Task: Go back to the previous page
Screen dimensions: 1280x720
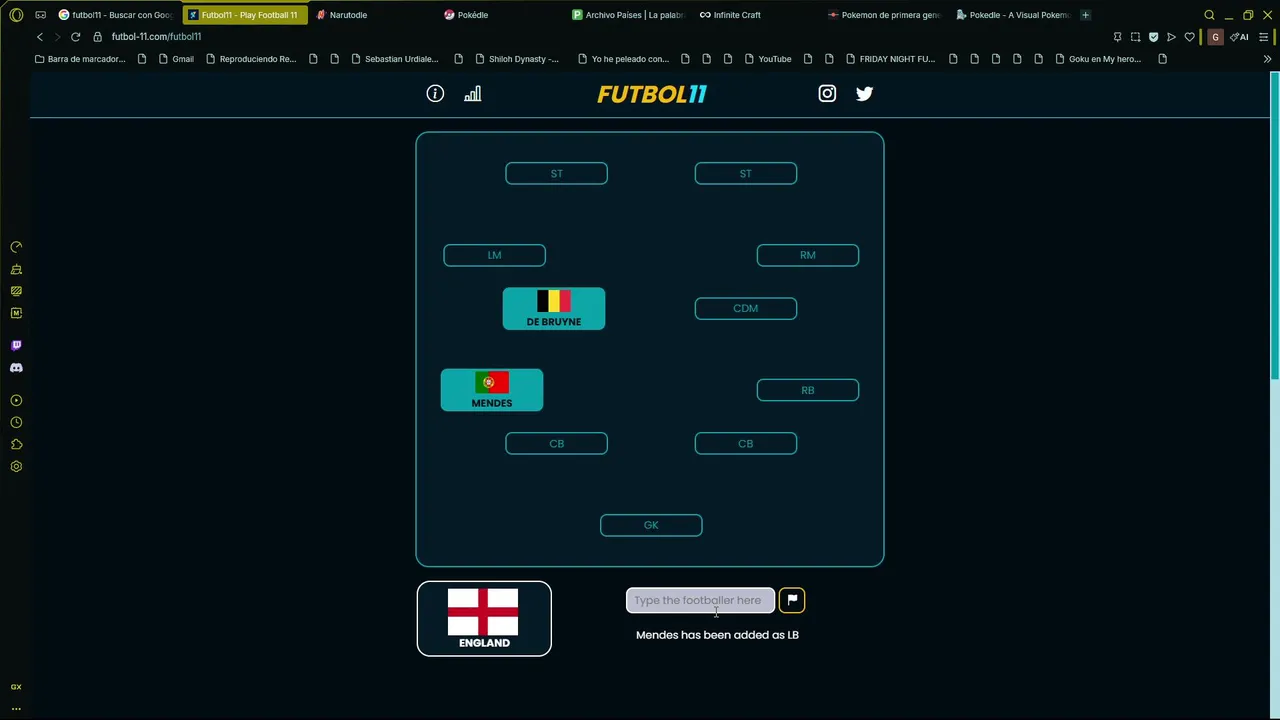Action: 40,37
